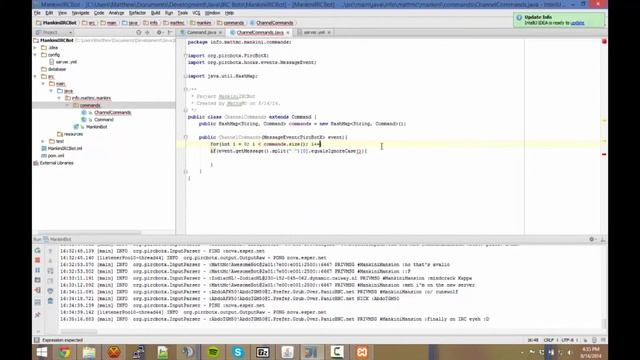Close the Command.java tab

click(x=220, y=33)
